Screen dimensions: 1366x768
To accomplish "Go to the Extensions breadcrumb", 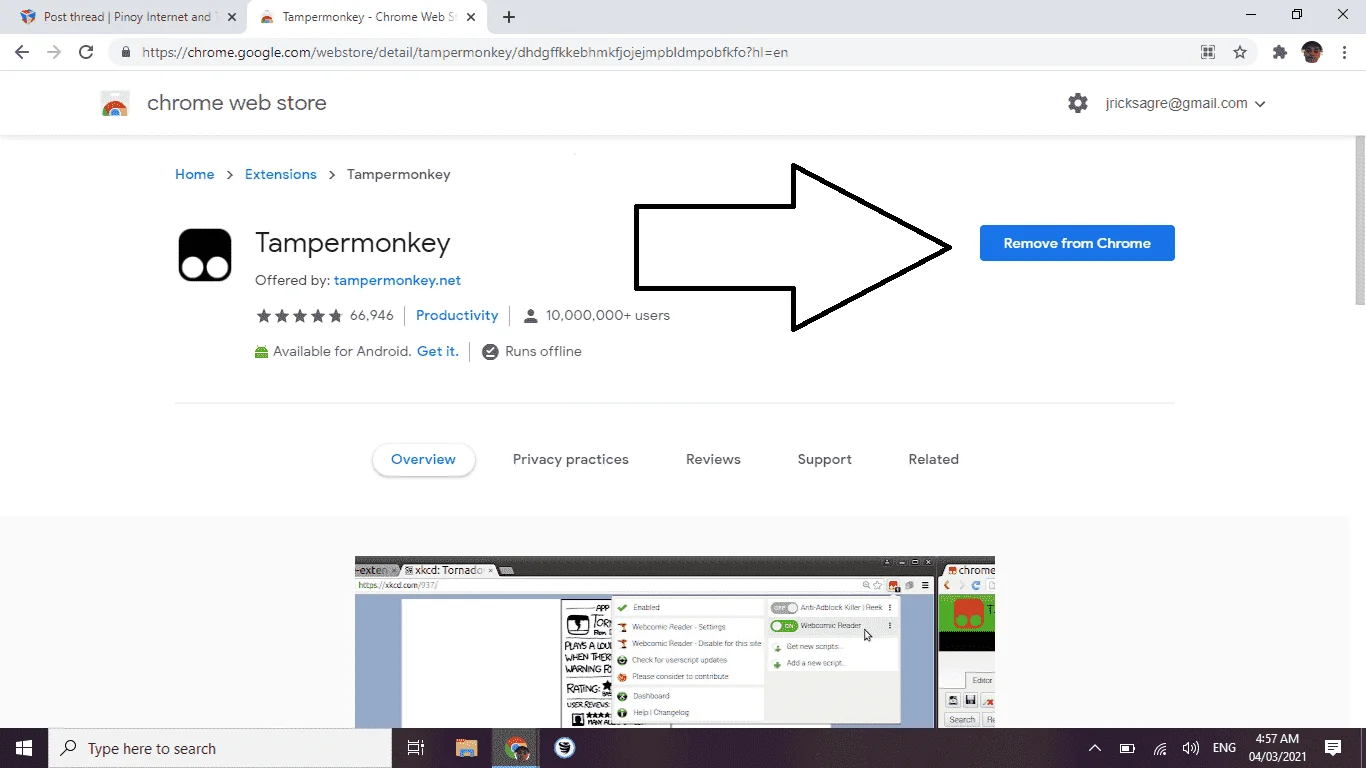I will (x=280, y=174).
